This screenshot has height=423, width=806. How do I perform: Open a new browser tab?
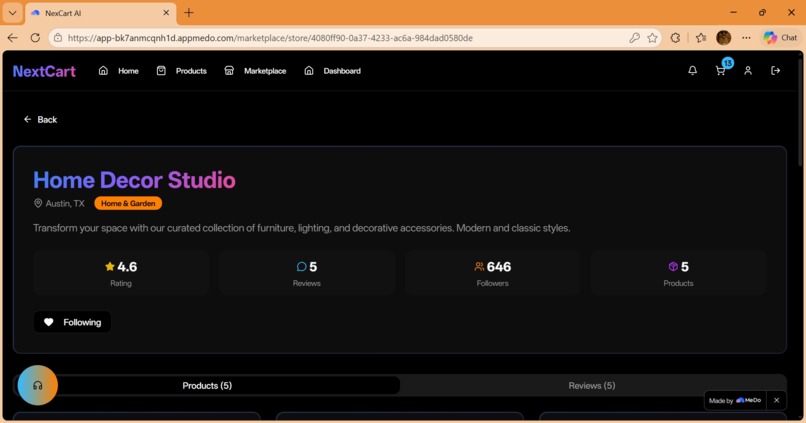189,13
